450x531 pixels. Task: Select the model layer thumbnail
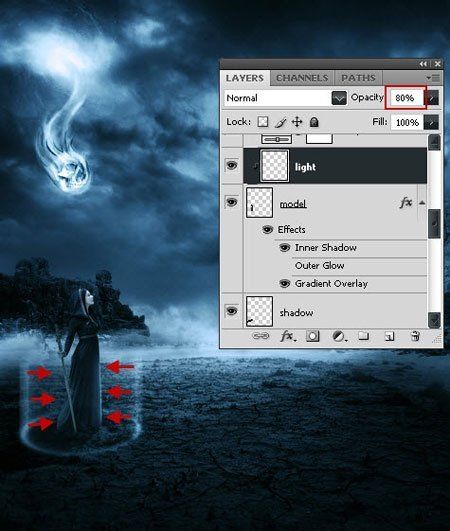(259, 203)
